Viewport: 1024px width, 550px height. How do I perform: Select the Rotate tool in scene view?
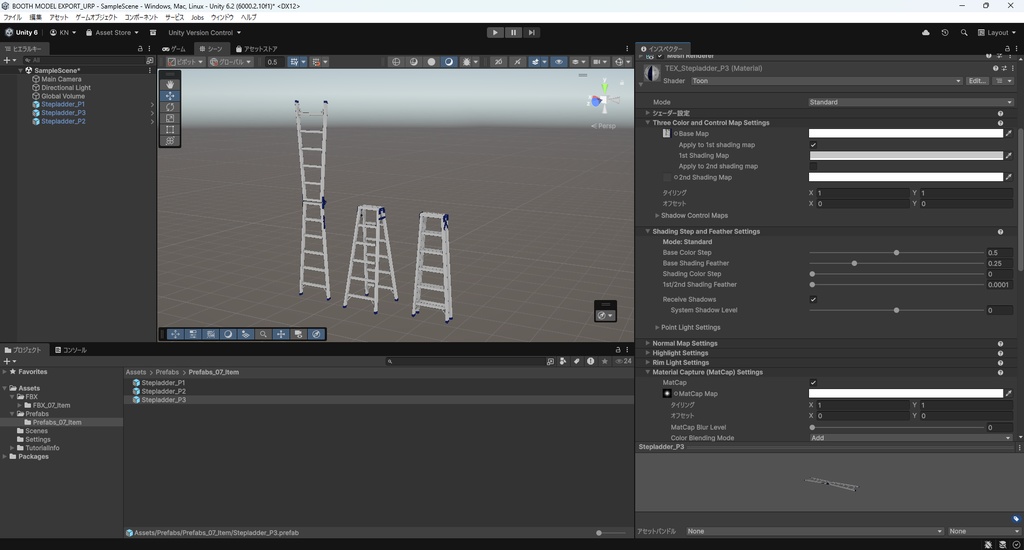(x=170, y=107)
